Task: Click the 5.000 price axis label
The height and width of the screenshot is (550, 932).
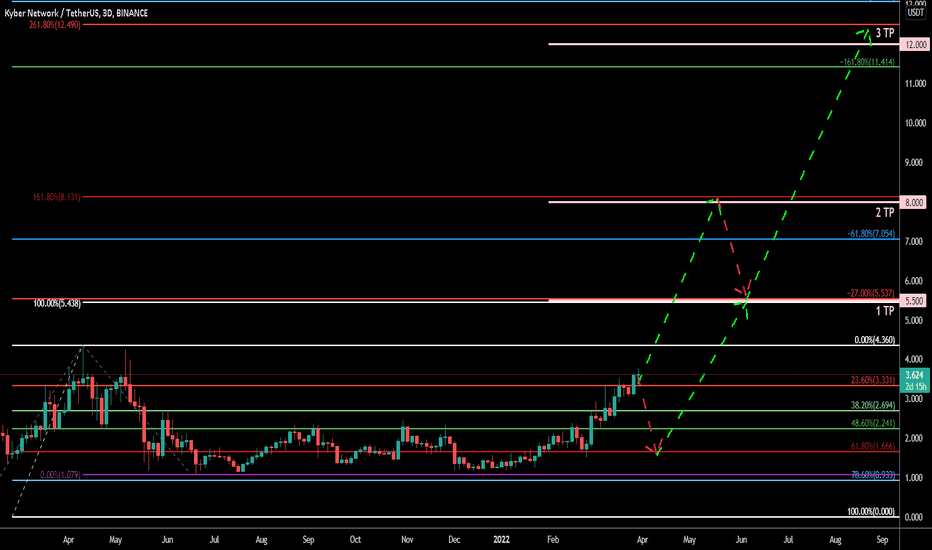Action: 915,320
